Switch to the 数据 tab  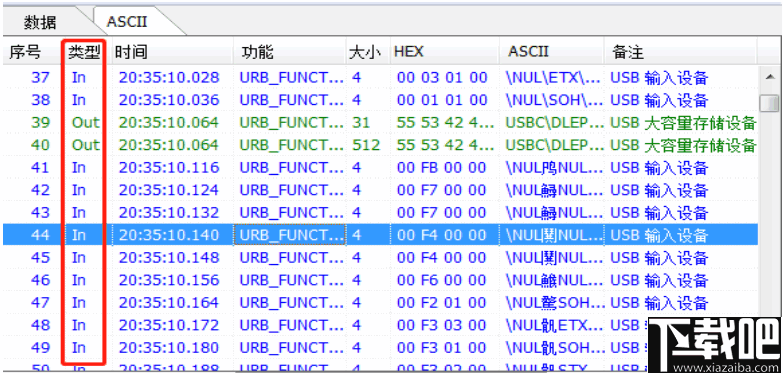point(40,22)
